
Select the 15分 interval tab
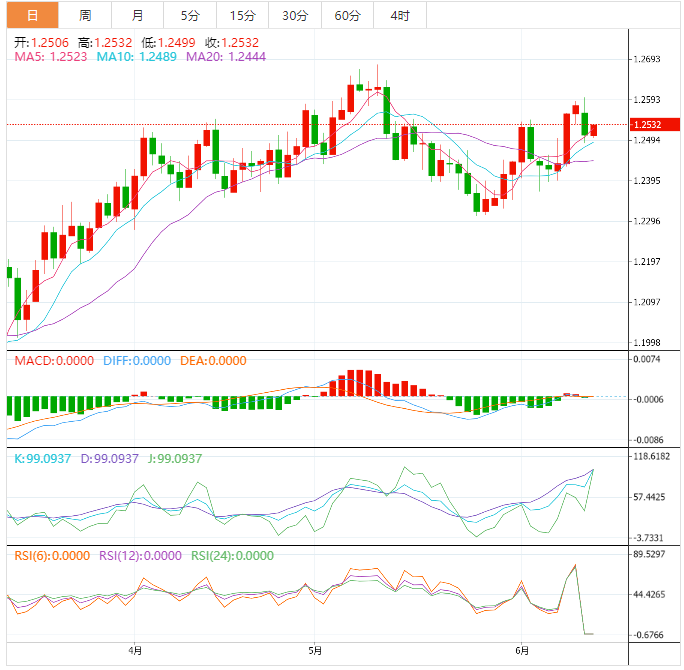click(x=242, y=15)
